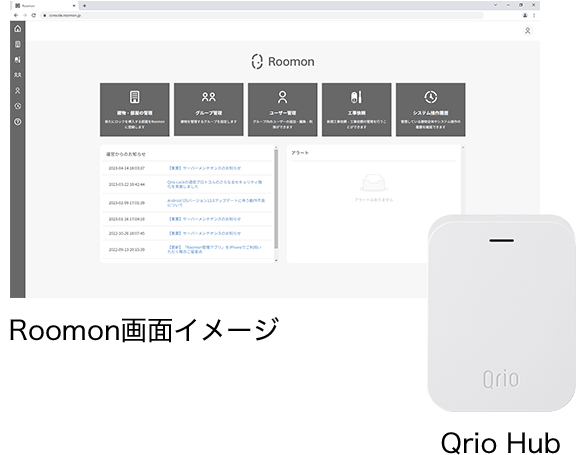580x455 pixels.
Task: Click the empty inbox icon in アラート panel
Action: (374, 182)
